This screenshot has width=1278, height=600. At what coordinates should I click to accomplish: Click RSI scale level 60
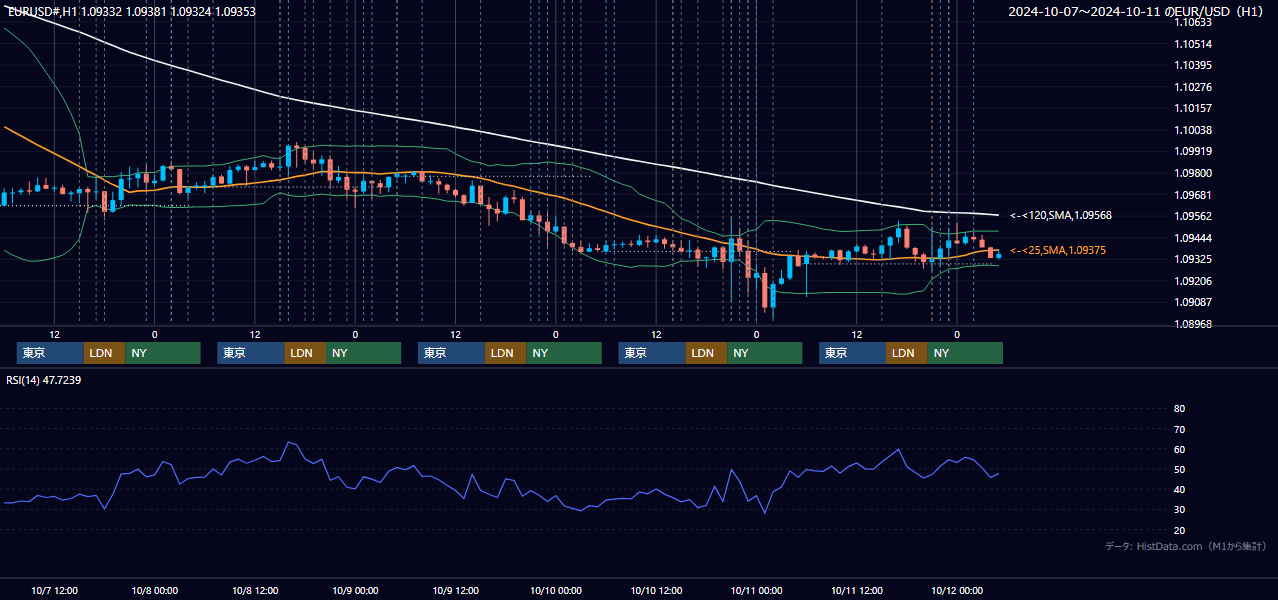1179,449
